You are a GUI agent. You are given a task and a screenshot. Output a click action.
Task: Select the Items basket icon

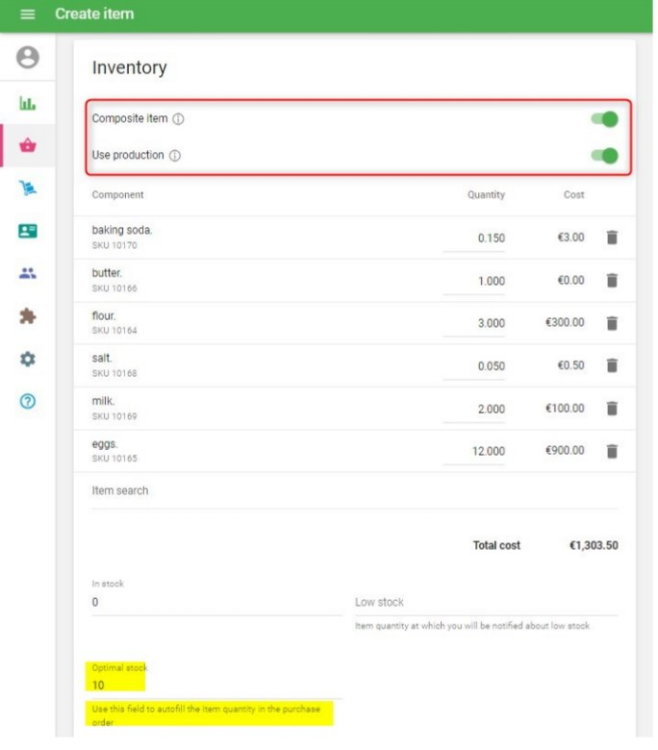(27, 146)
